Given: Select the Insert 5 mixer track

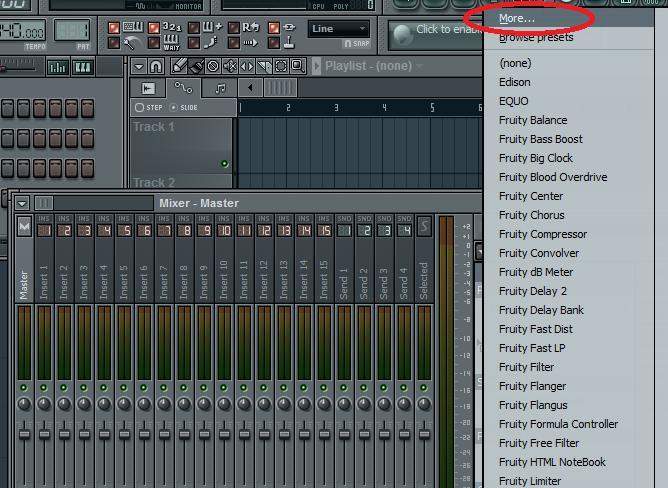Looking at the screenshot, I should [x=124, y=270].
